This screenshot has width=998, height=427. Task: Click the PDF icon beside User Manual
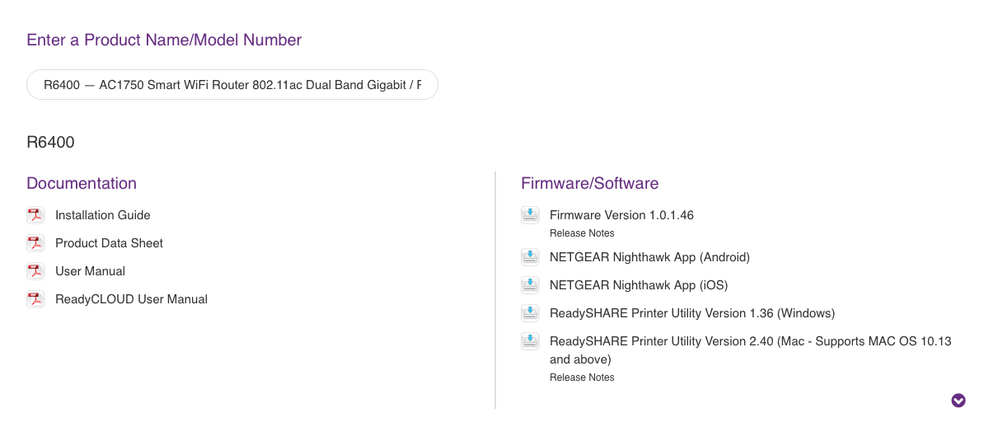(x=36, y=271)
